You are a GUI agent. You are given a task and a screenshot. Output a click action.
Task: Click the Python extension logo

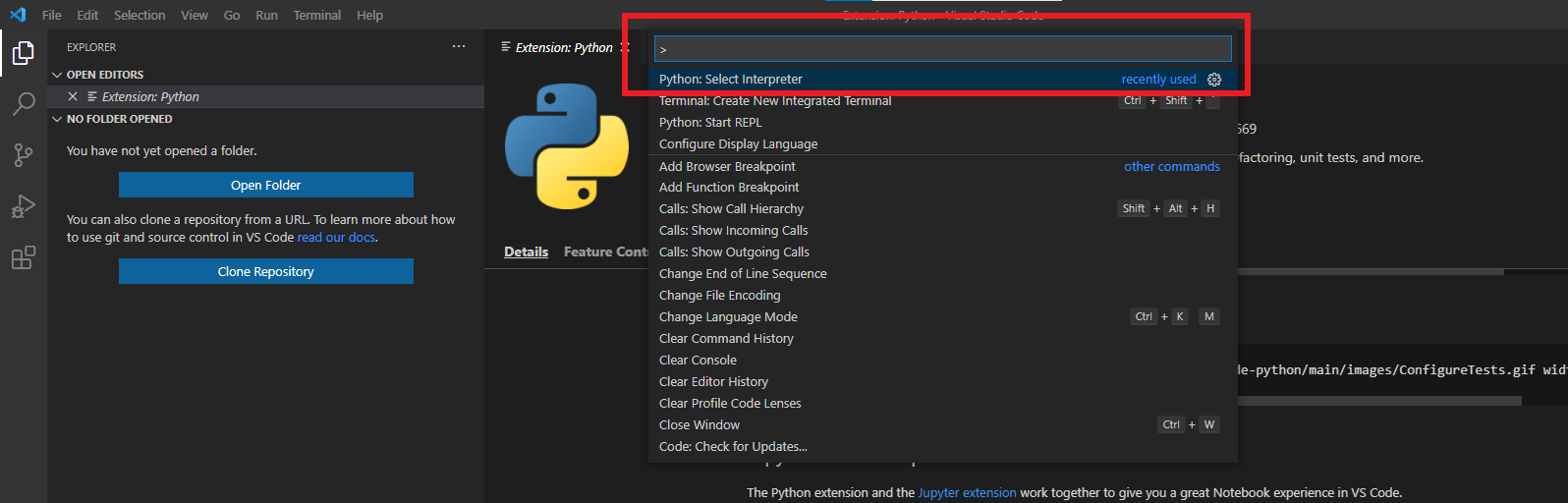point(567,146)
